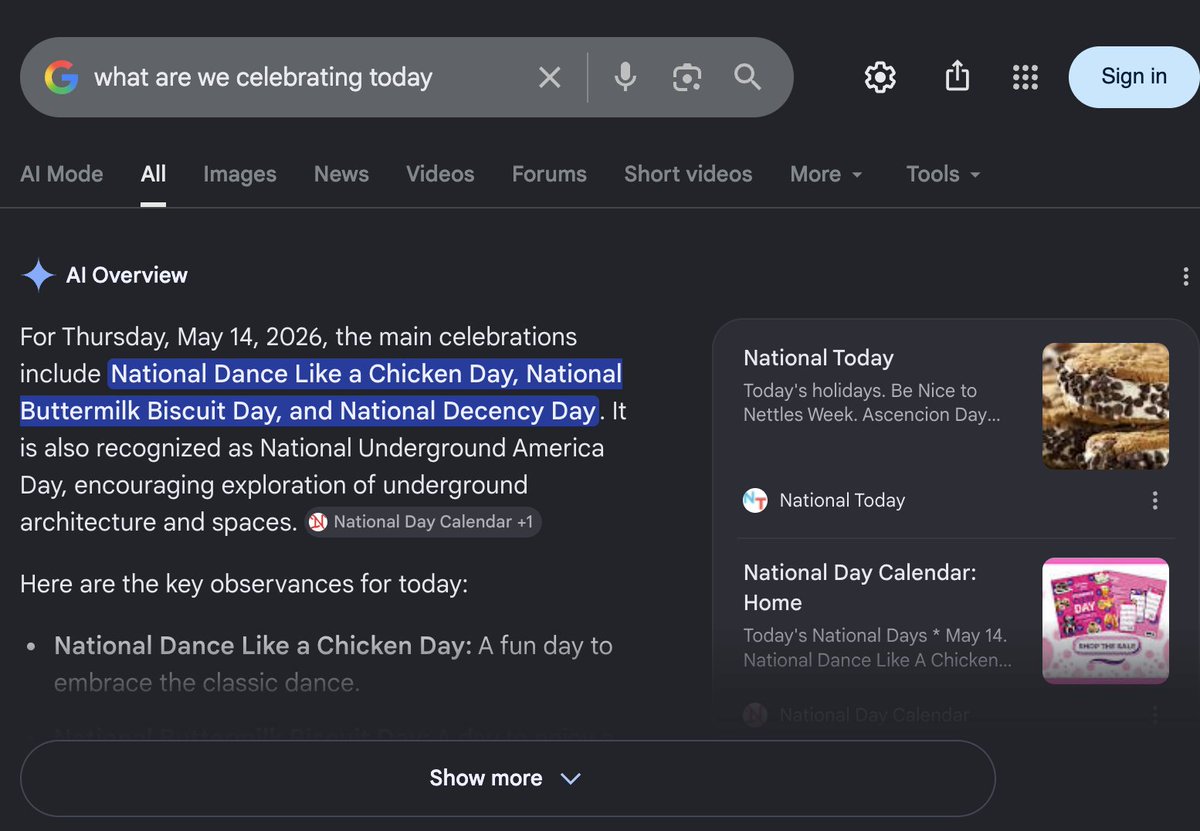The image size is (1200, 831).
Task: Click the Sign in button
Action: coord(1134,77)
